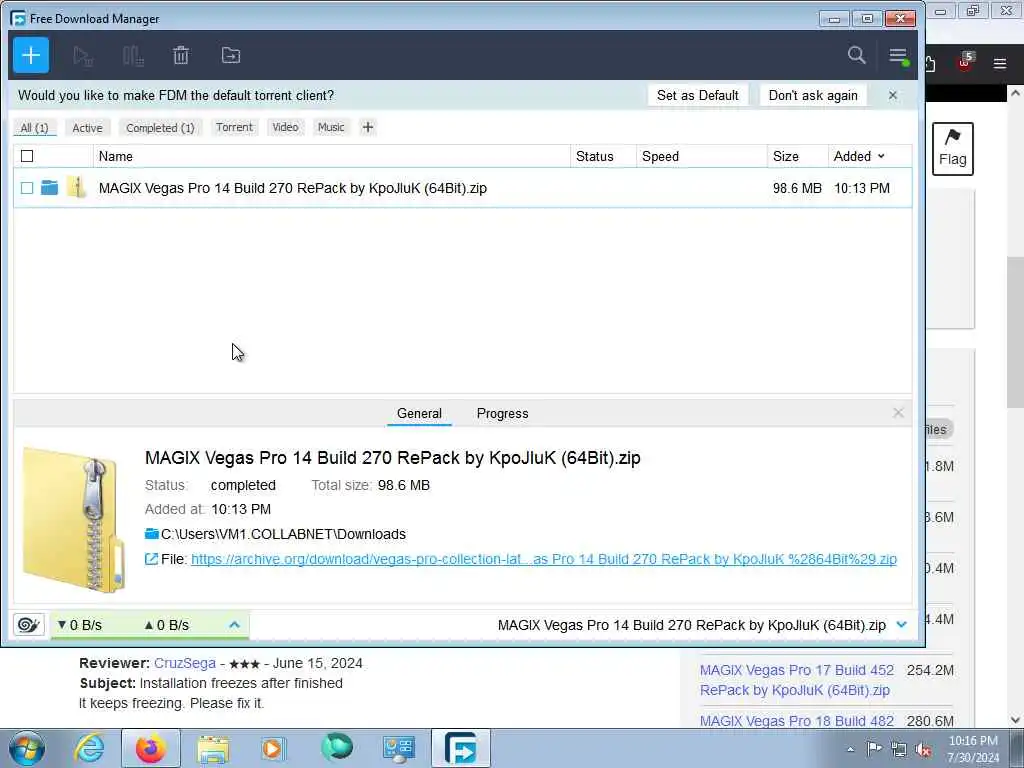Select the Torrent filter tab

pos(234,127)
